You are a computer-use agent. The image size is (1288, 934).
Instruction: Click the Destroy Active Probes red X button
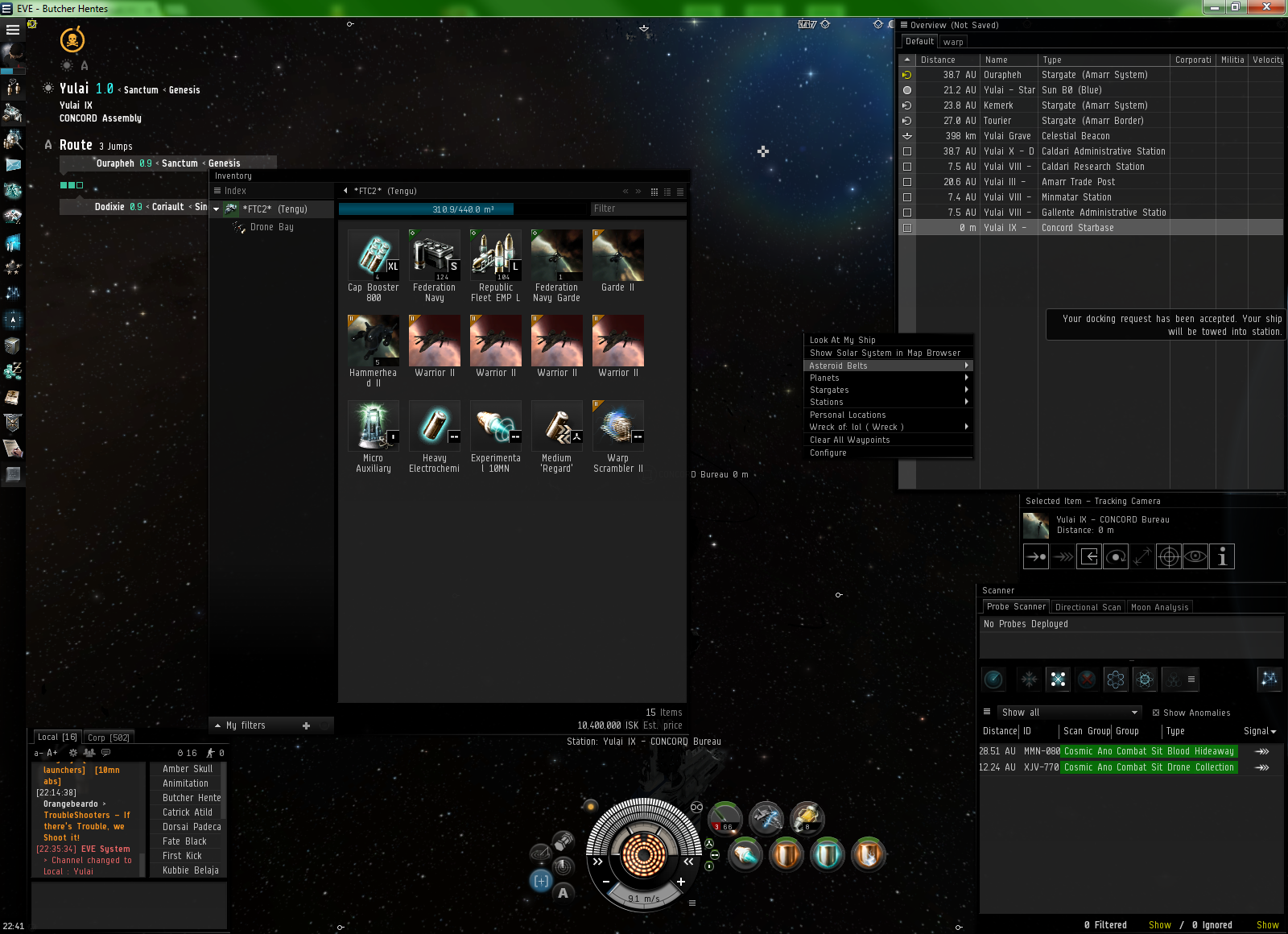coord(1088,680)
